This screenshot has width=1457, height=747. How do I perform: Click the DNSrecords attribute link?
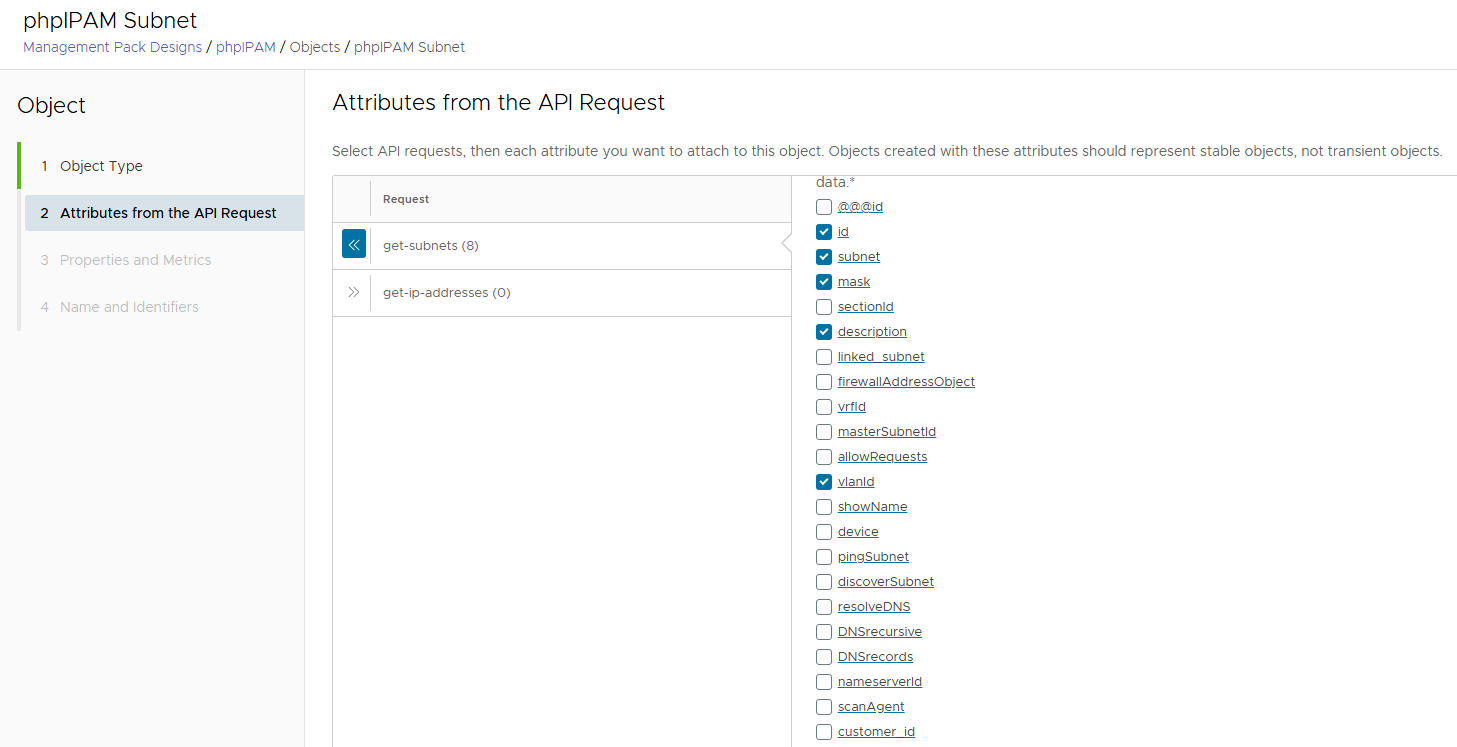pyautogui.click(x=875, y=657)
